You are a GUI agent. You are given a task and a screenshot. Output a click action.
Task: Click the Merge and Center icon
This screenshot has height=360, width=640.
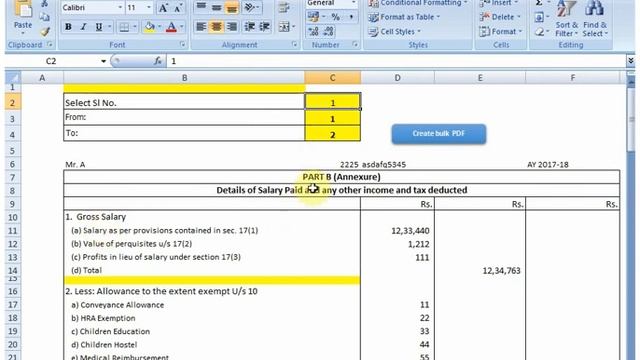coord(284,27)
